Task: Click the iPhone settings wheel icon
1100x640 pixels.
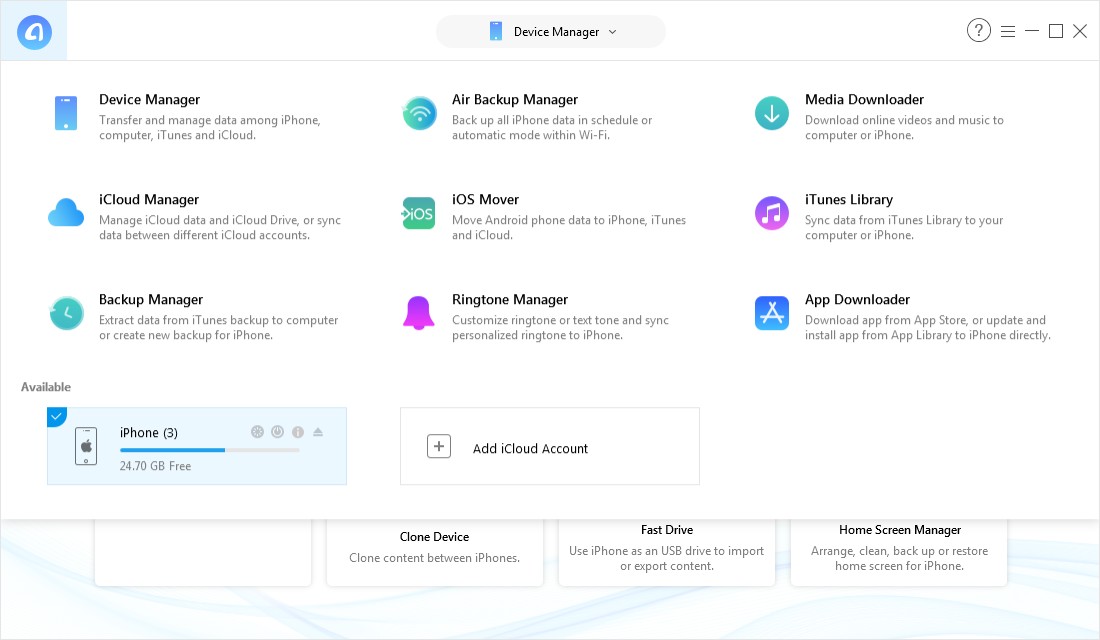Action: click(257, 432)
